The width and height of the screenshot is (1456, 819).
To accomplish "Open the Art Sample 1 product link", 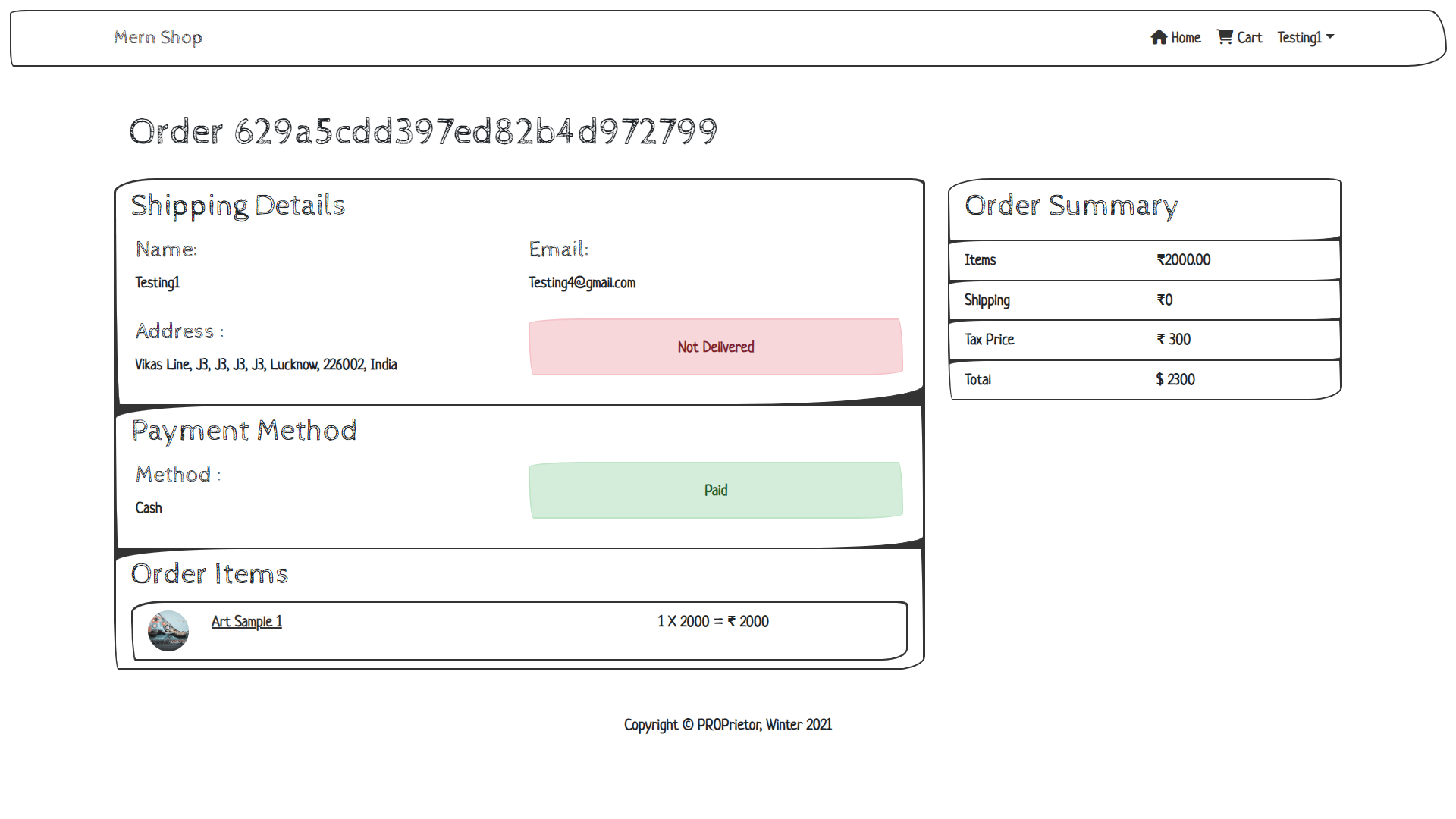I will [246, 622].
